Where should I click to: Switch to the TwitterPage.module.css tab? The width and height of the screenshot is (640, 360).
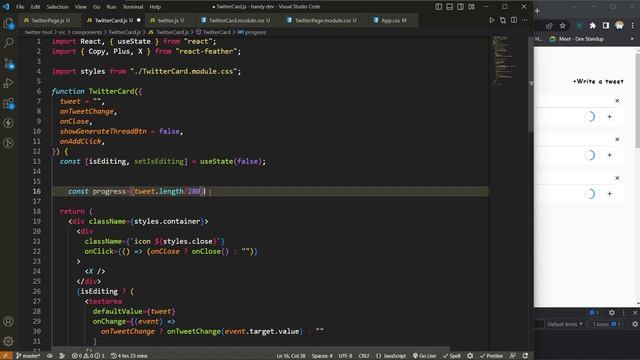pos(322,20)
